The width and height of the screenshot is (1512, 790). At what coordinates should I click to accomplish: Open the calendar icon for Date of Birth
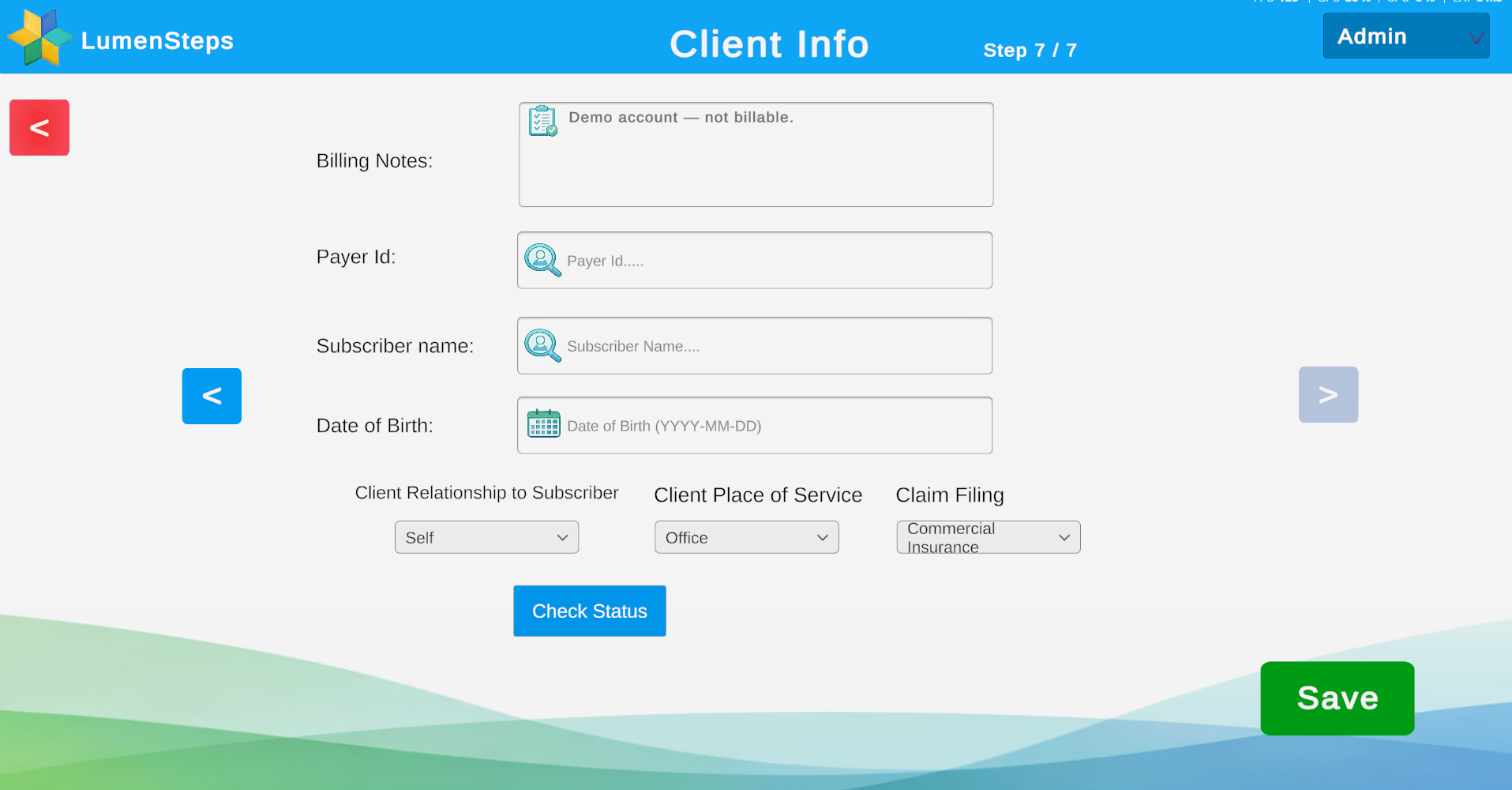click(543, 424)
